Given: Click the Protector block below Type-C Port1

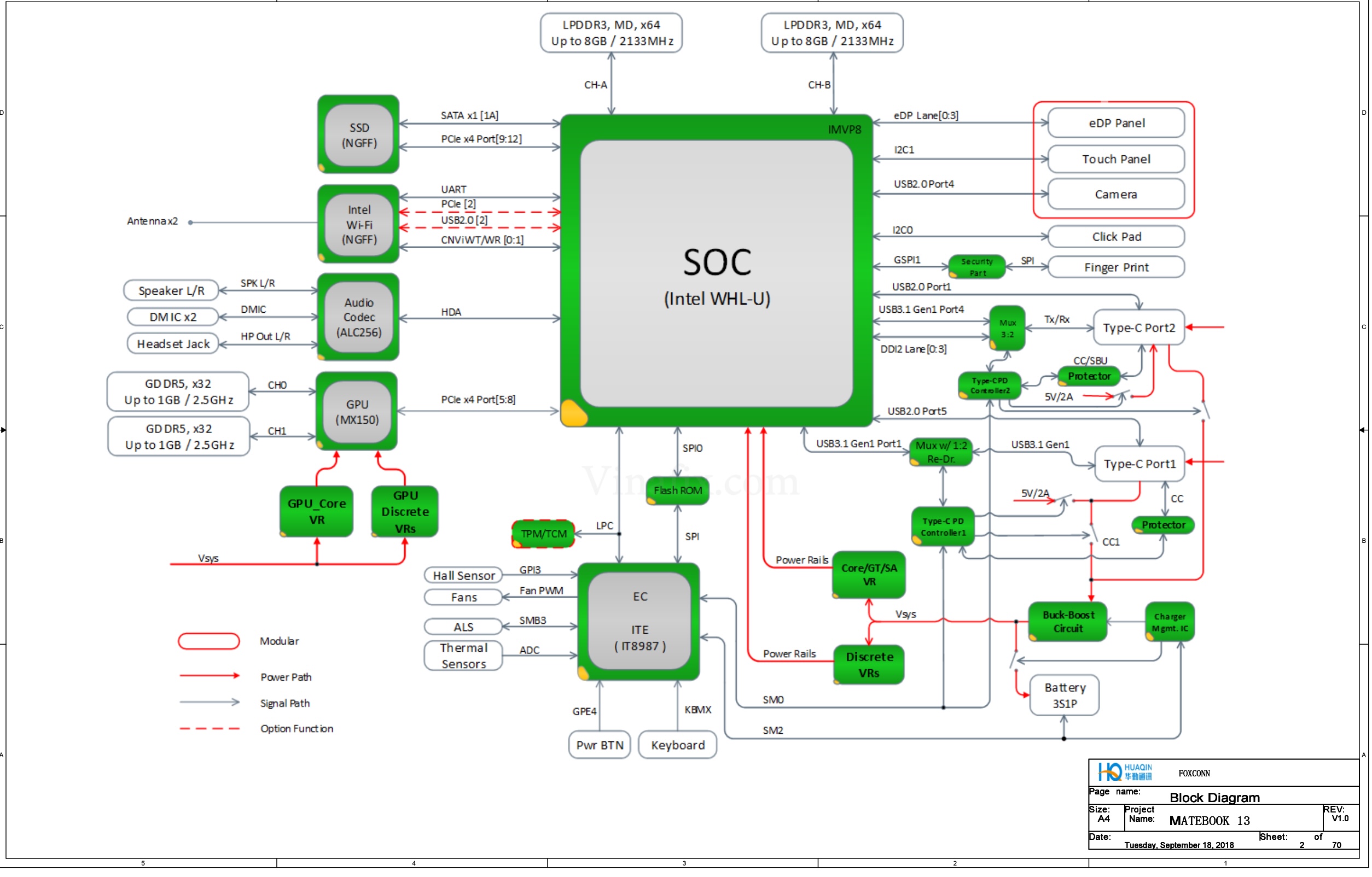Looking at the screenshot, I should pos(1163,525).
